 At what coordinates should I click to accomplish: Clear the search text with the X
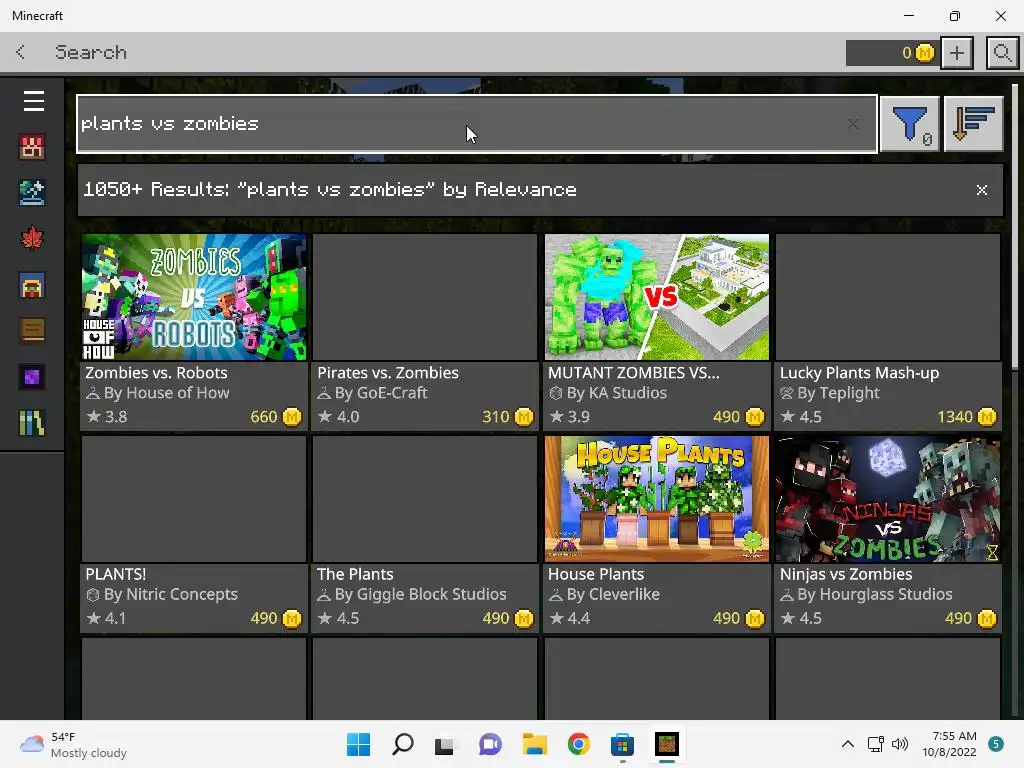click(x=853, y=123)
